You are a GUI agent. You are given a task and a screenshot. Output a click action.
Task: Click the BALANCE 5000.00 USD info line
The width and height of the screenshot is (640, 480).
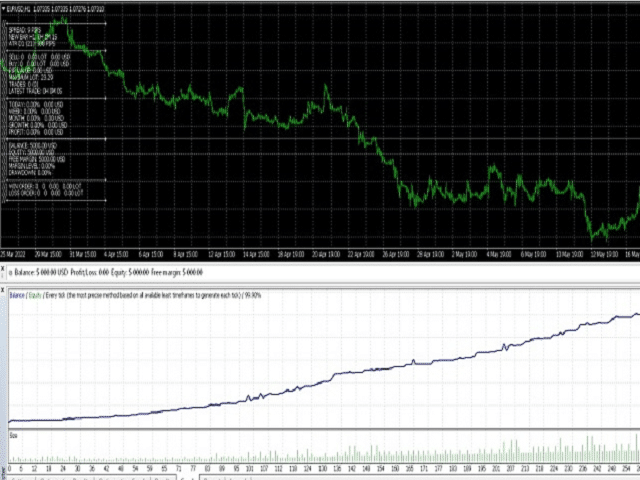point(33,145)
